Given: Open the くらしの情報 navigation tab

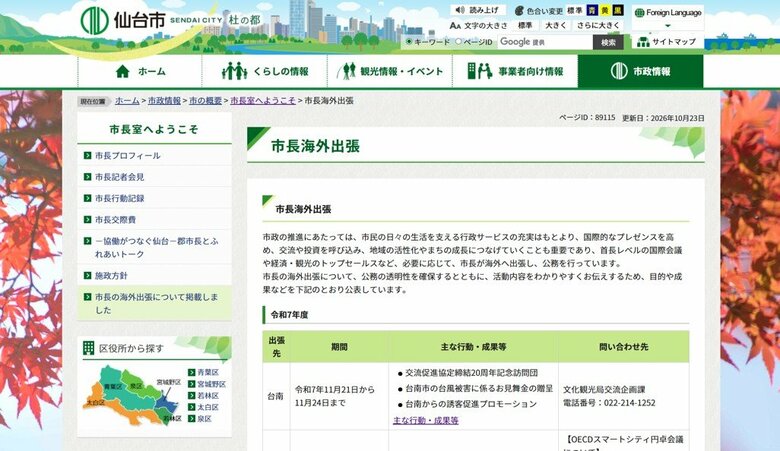Looking at the screenshot, I should (x=265, y=71).
